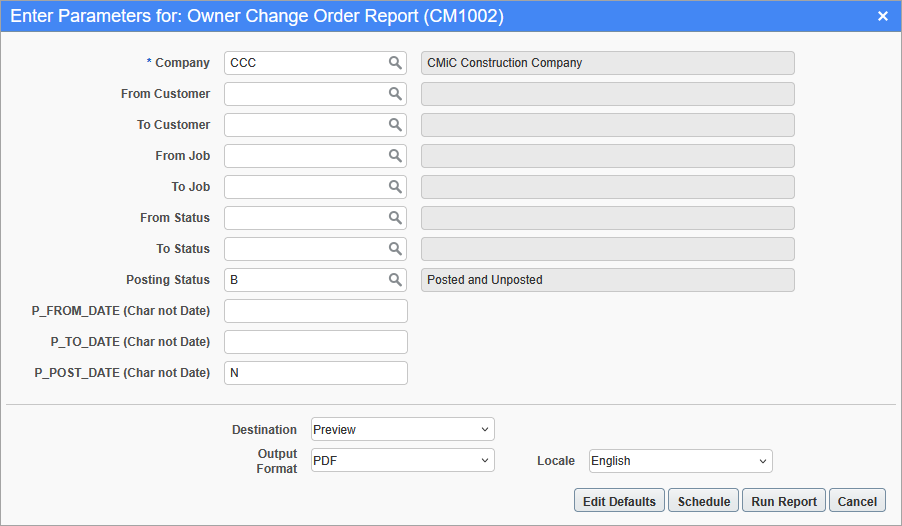Viewport: 902px width, 526px height.
Task: Expand the Output Format dropdown
Action: [403, 460]
